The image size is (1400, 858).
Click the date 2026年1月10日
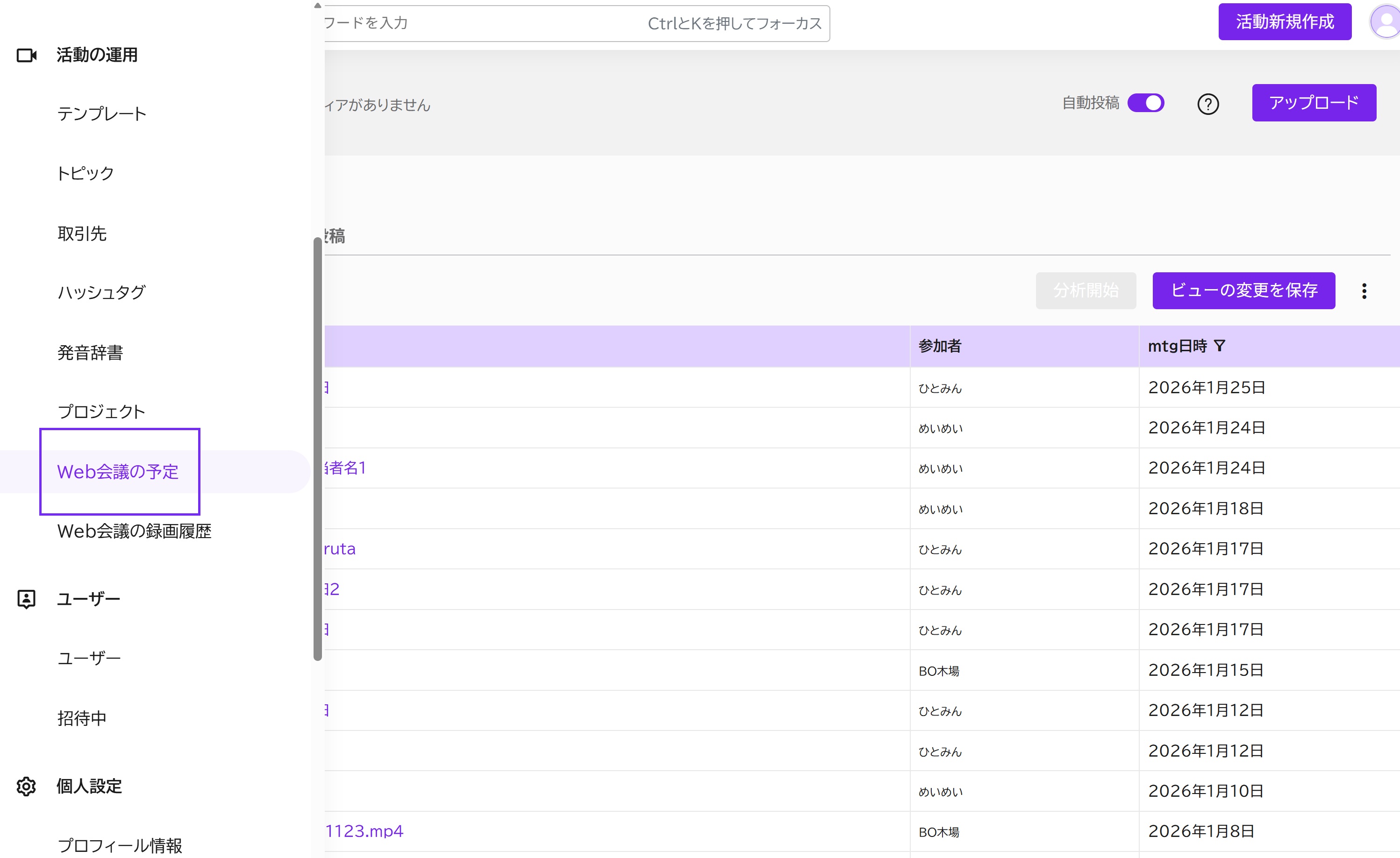point(1206,792)
